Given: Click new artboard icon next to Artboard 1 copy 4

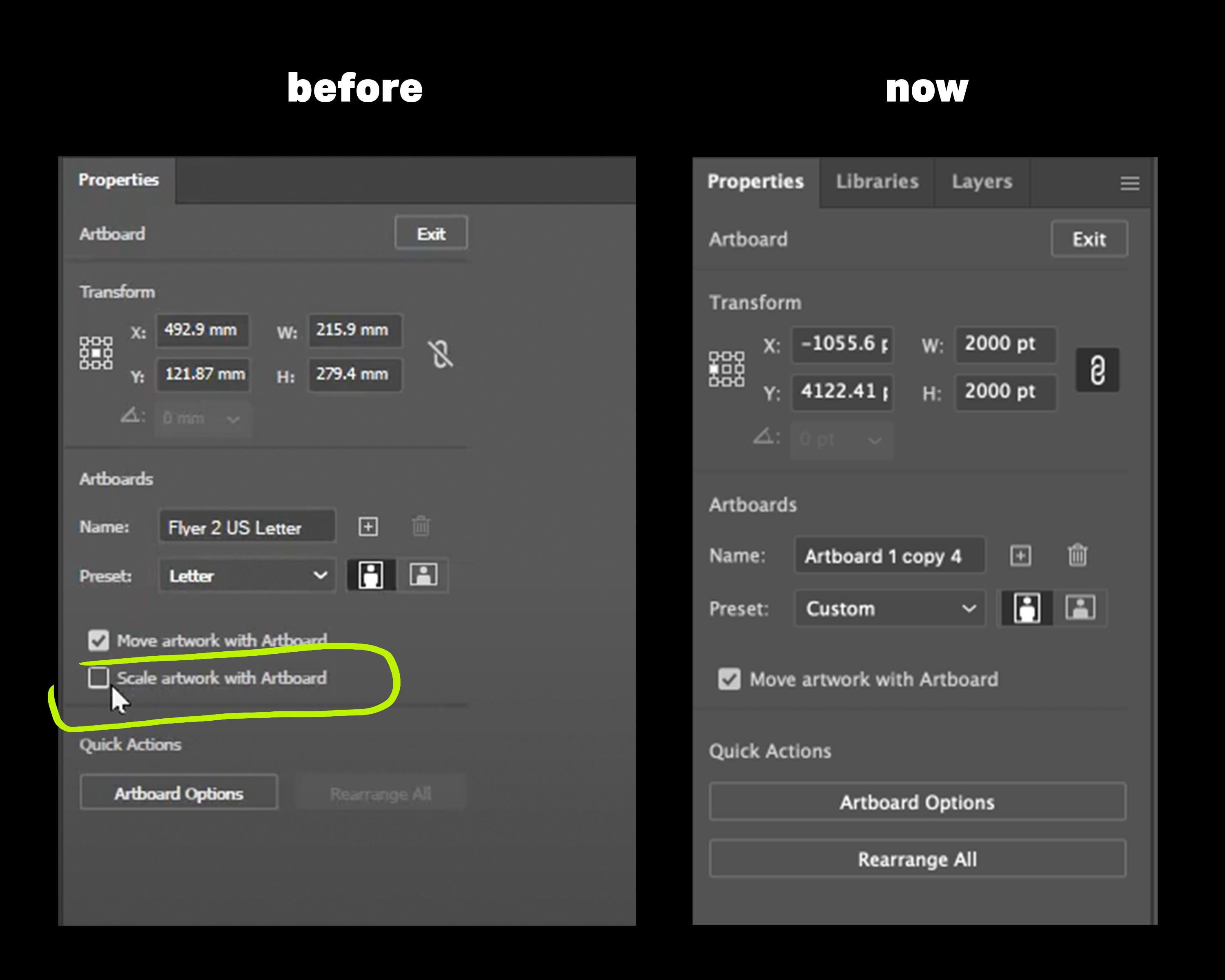Looking at the screenshot, I should pos(1020,555).
